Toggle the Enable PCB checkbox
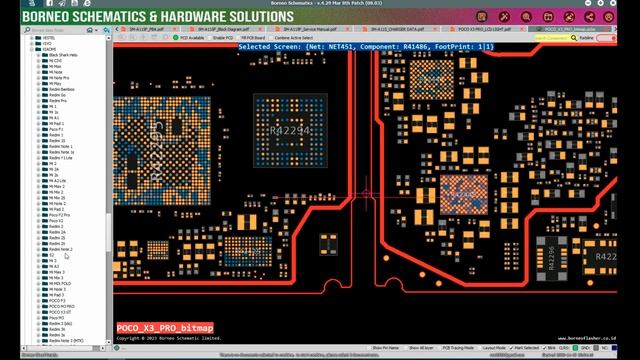Viewport: 640px width, 360px height. point(210,38)
